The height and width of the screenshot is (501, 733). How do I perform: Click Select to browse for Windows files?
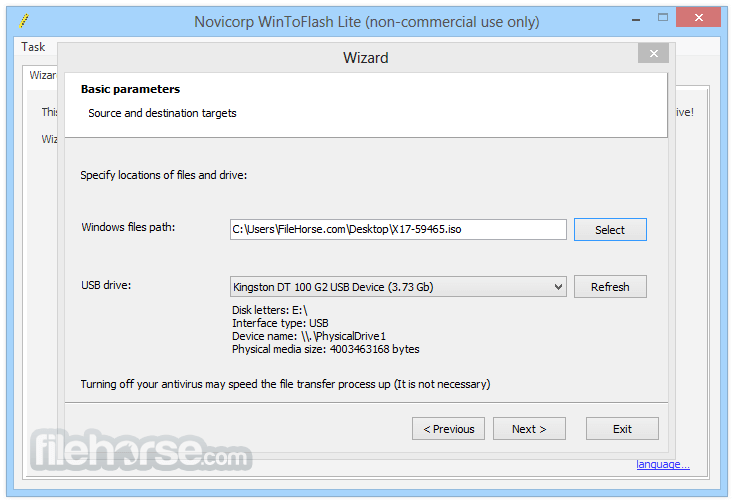[610, 229]
